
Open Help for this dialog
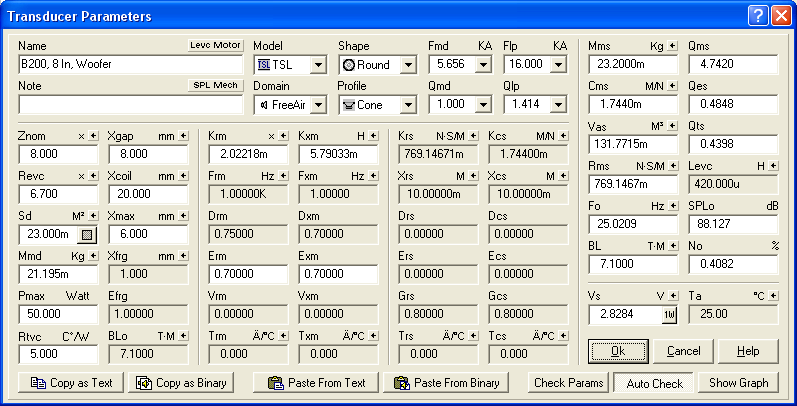(748, 351)
